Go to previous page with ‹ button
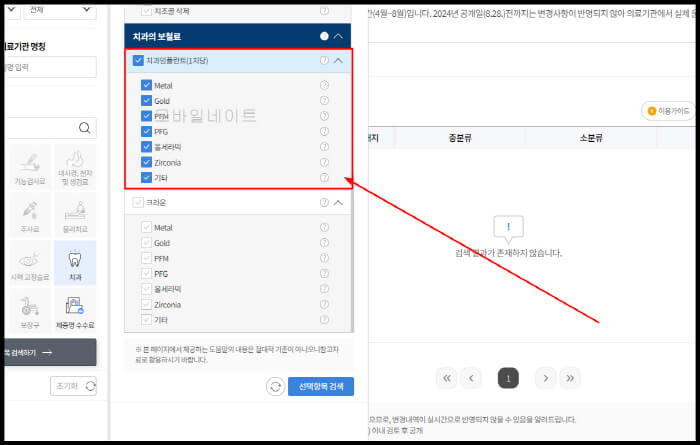 (x=471, y=378)
